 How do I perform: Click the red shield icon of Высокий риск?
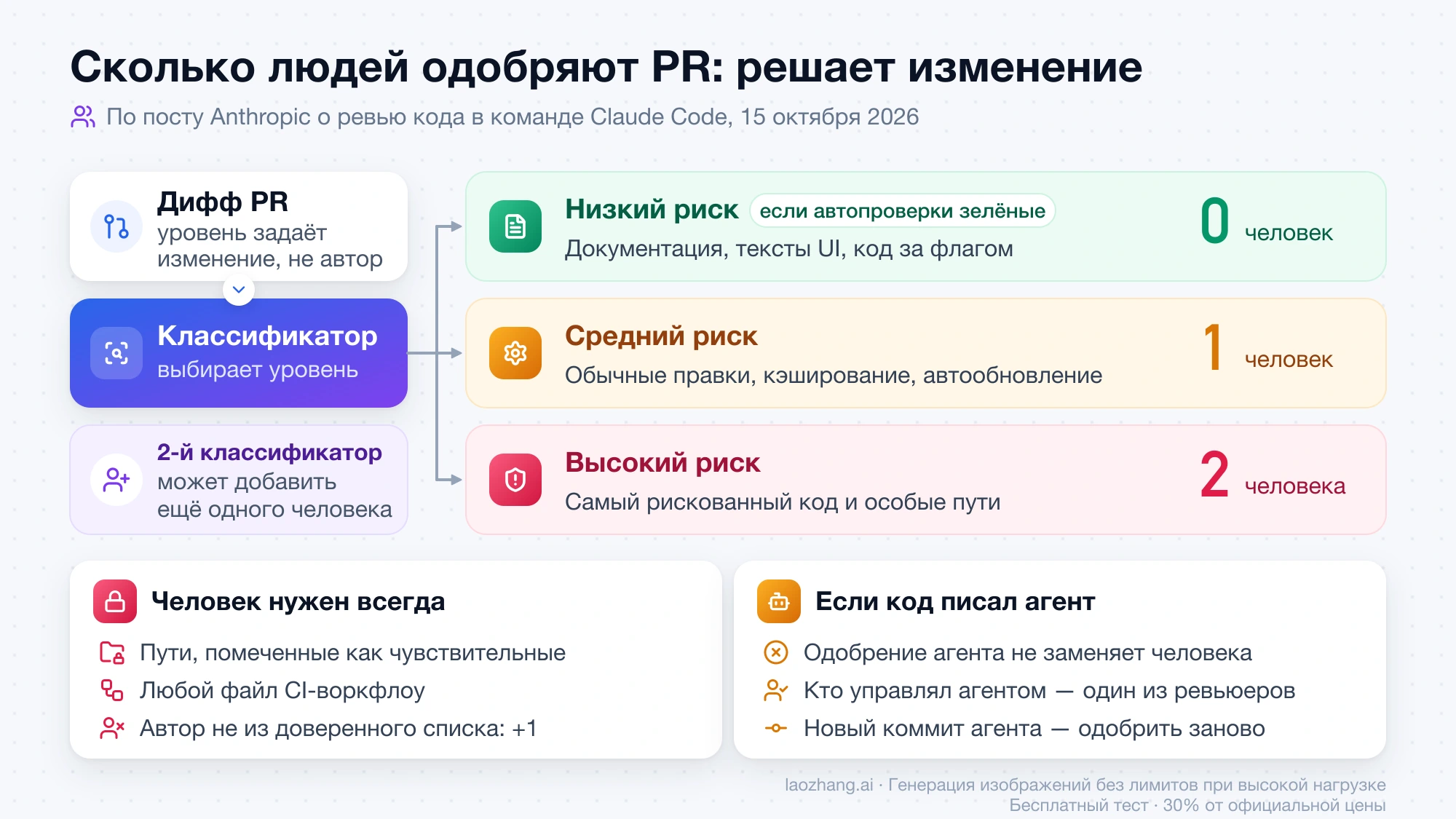coord(515,480)
